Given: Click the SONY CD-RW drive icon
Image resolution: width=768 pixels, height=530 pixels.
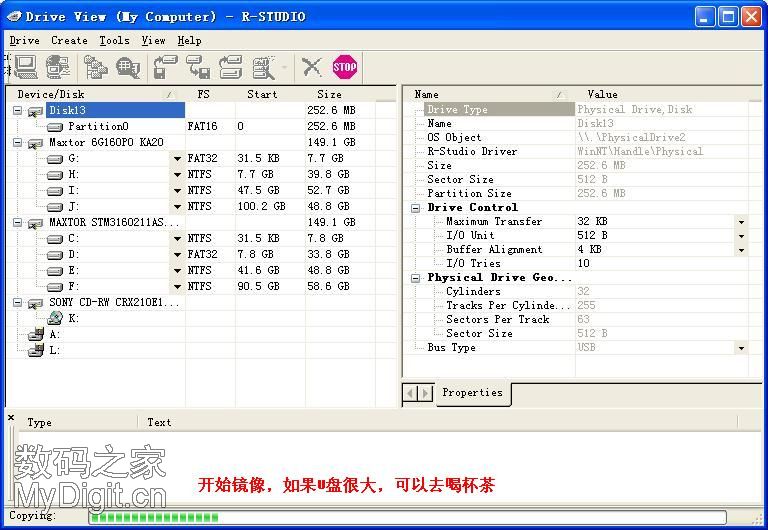Looking at the screenshot, I should [35, 304].
